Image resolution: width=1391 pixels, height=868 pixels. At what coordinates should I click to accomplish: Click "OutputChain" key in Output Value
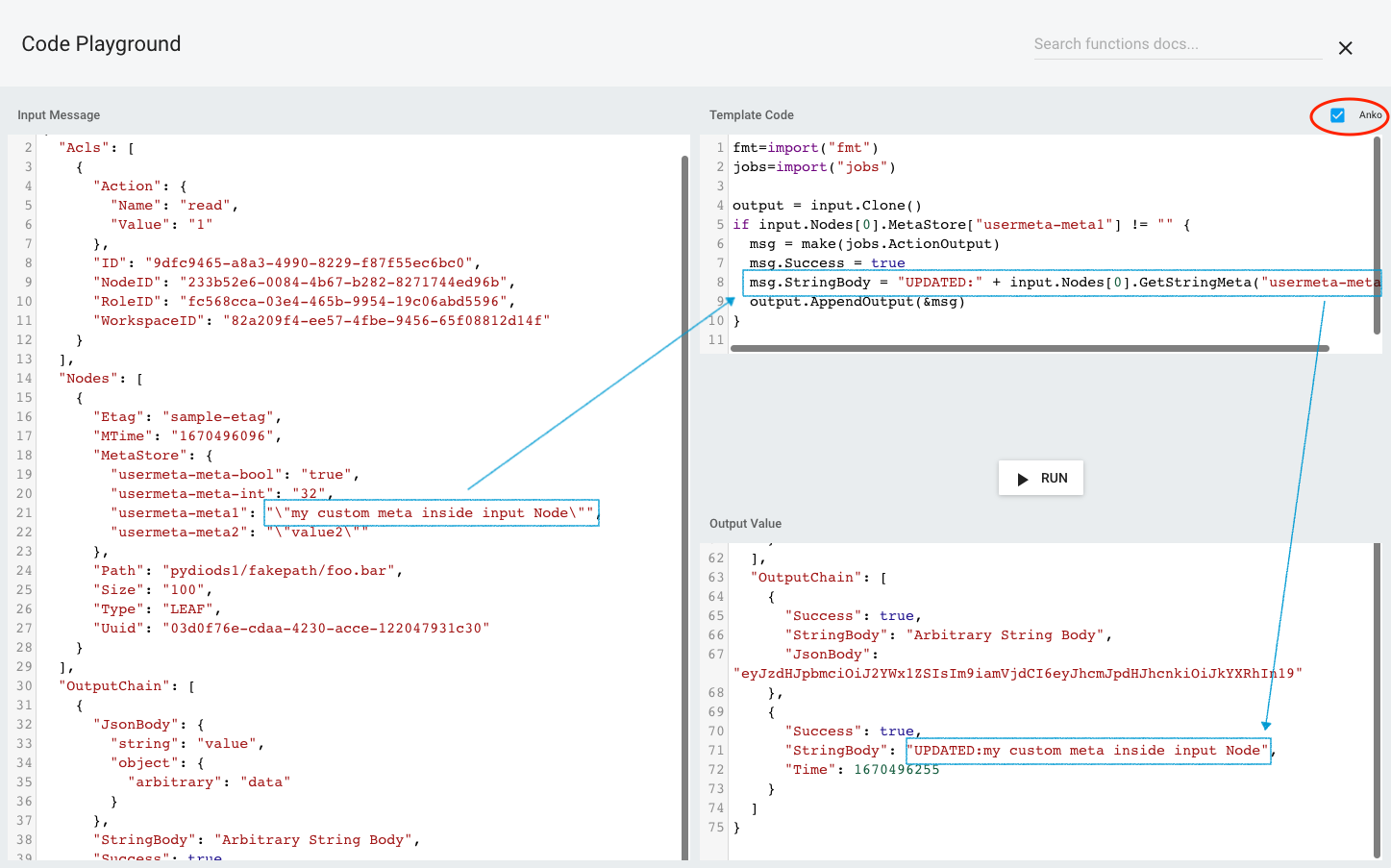[x=806, y=578]
